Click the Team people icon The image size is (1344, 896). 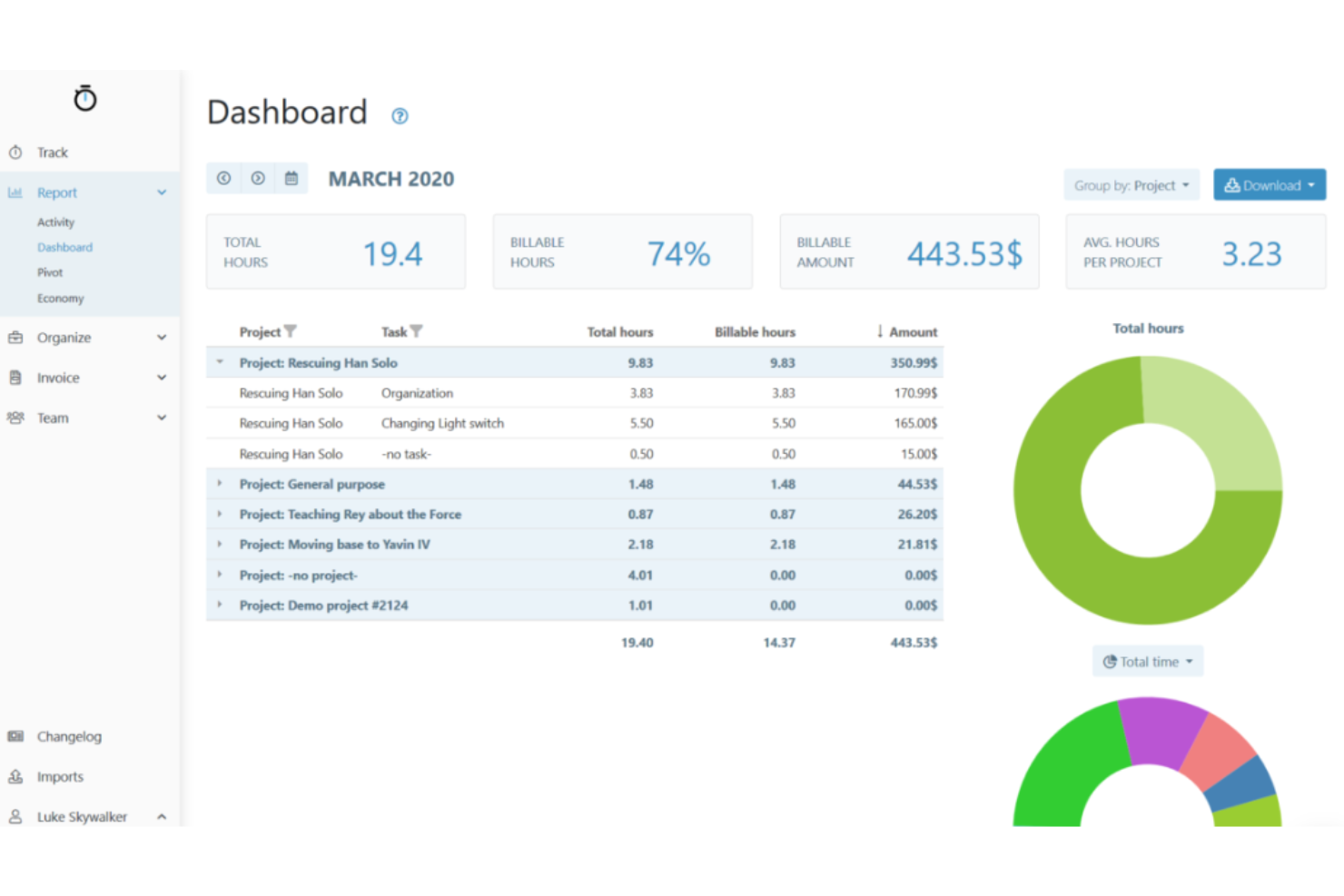point(15,418)
